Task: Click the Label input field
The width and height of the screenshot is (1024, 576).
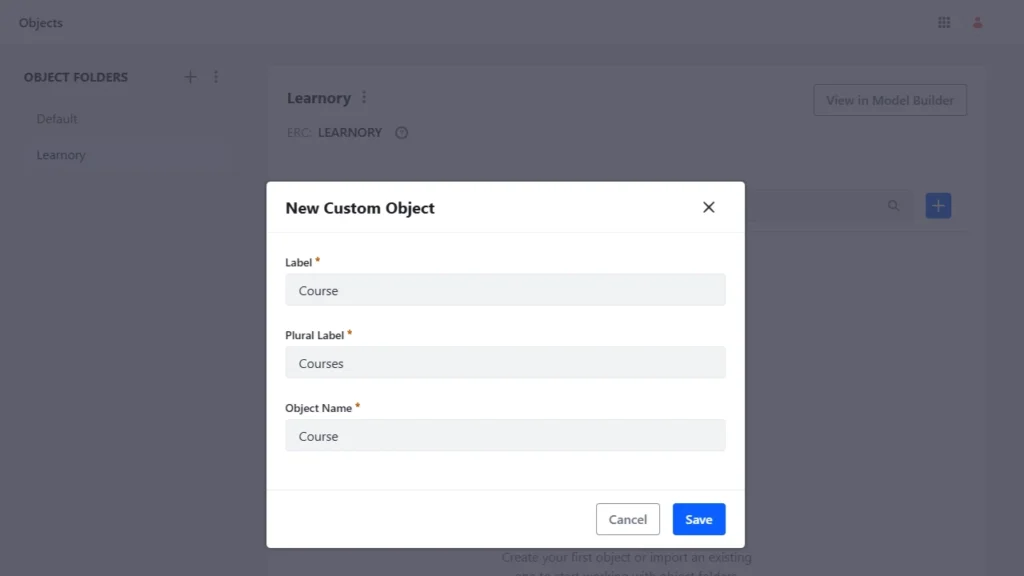Action: (505, 290)
